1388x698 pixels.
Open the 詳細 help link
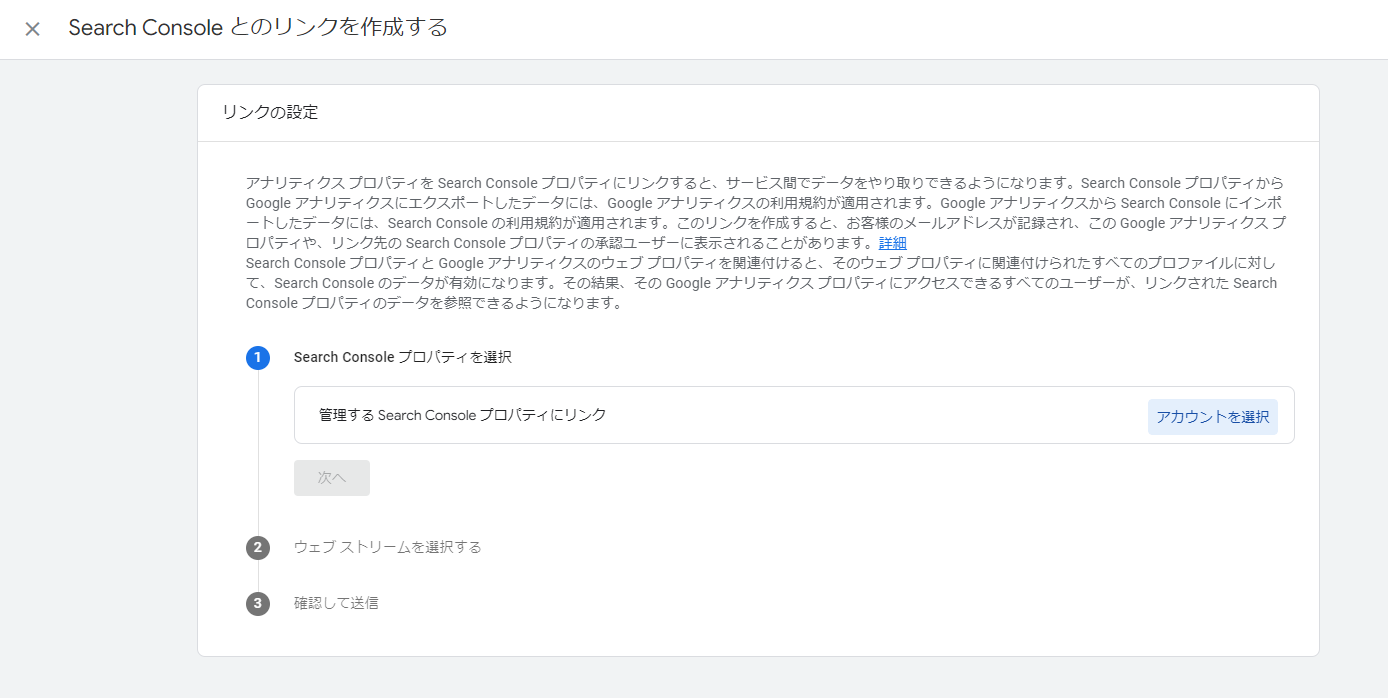tap(893, 243)
